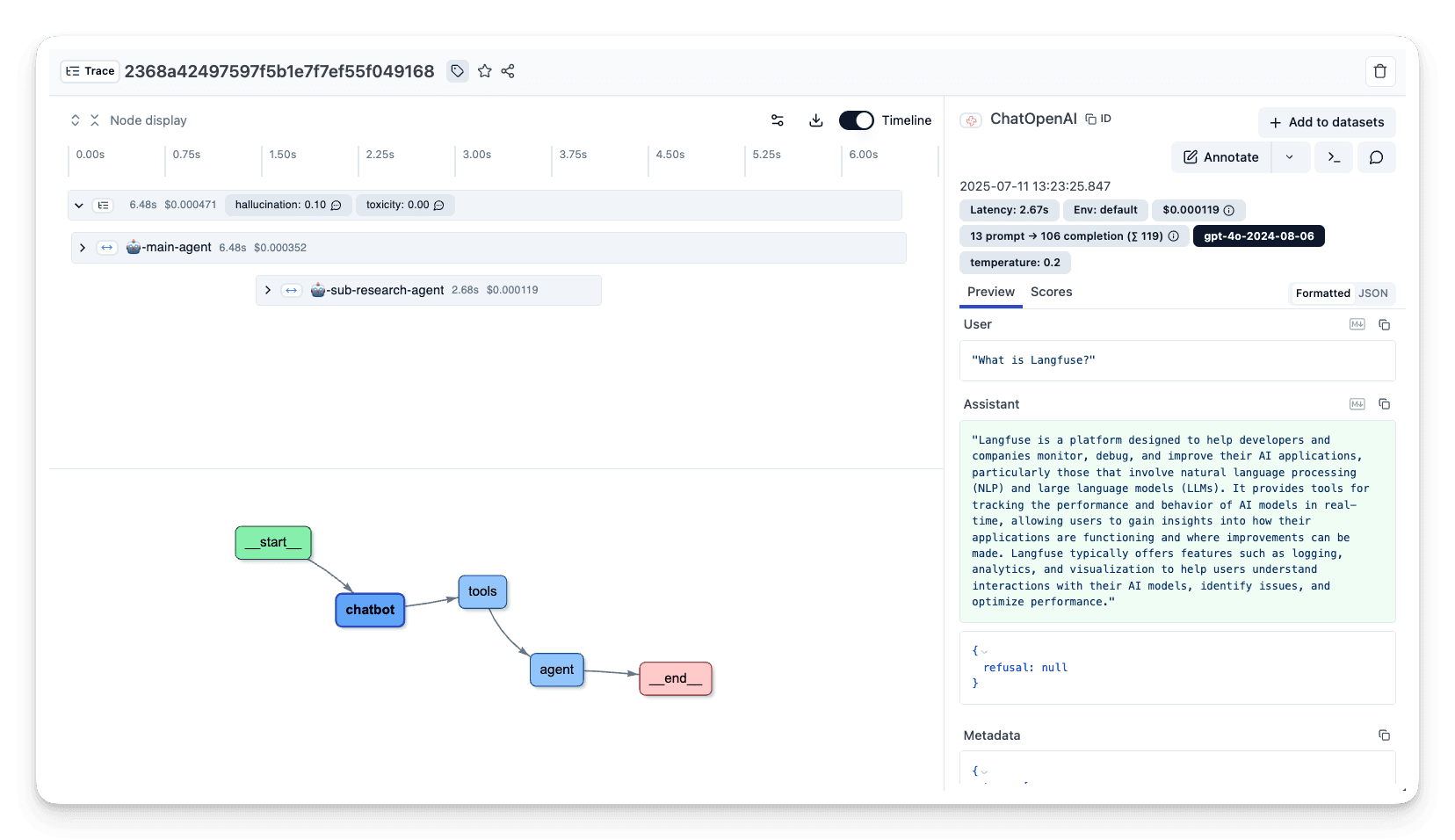Viewport: 1455px width, 840px height.
Task: Delete the trace using the trash icon
Action: click(1379, 71)
